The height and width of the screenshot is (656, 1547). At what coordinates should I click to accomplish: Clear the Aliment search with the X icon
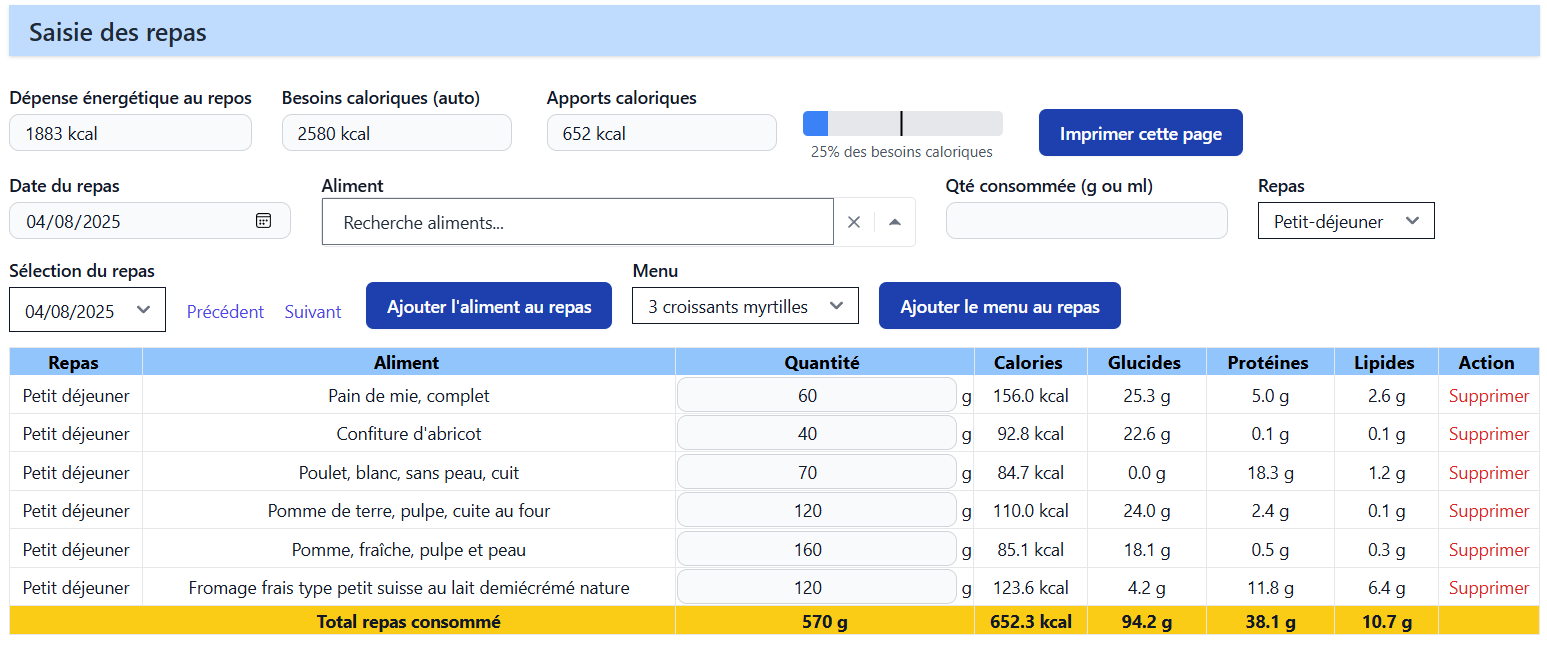click(x=854, y=222)
